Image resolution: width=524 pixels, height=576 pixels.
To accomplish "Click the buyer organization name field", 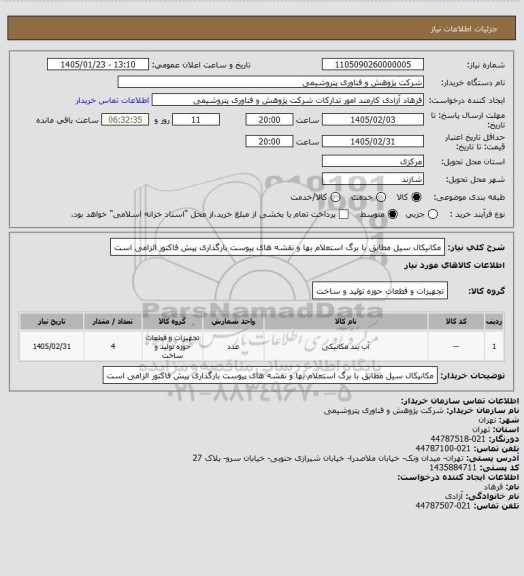I will point(270,82).
